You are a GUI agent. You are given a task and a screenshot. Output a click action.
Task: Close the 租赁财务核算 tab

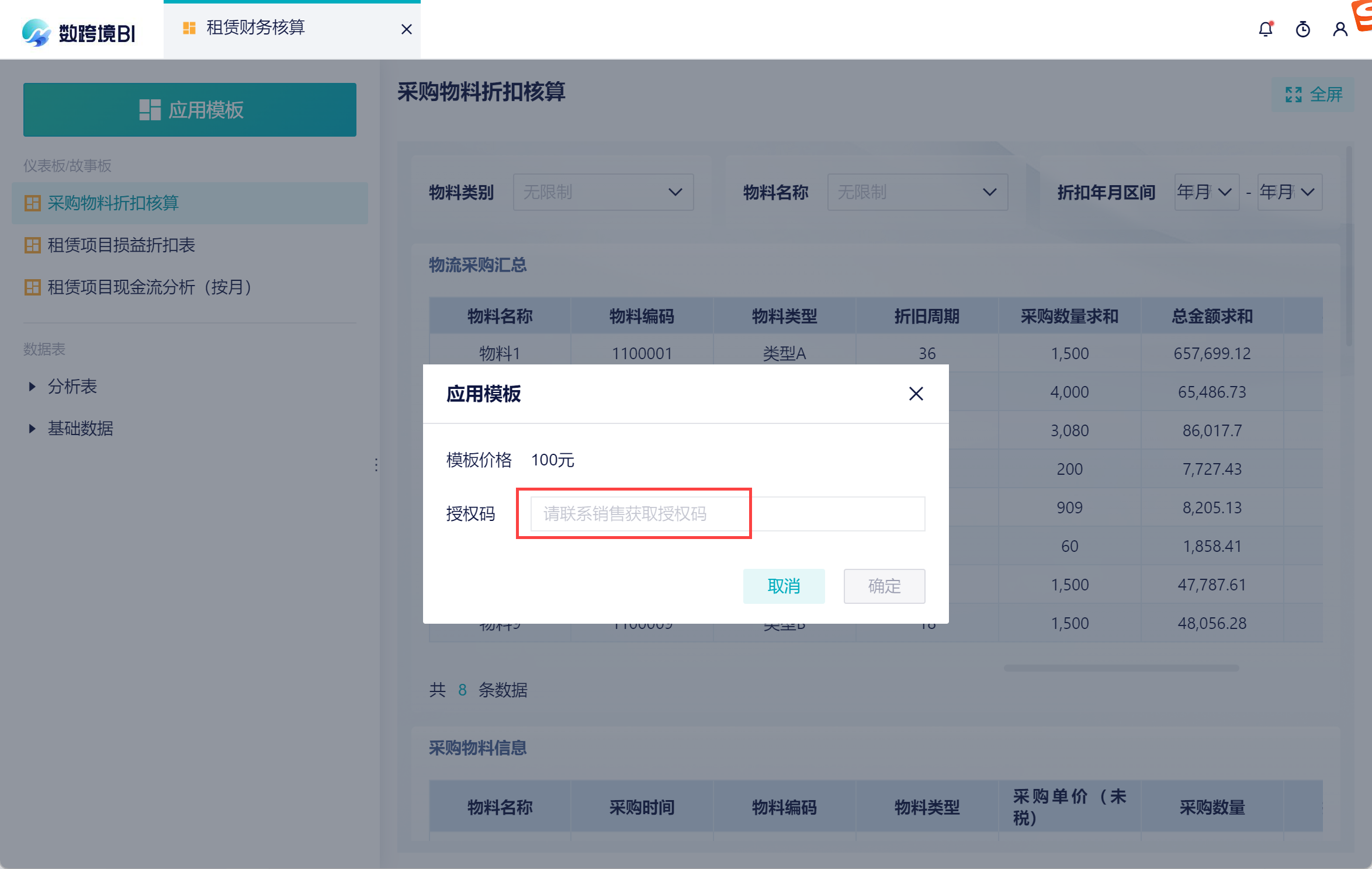pyautogui.click(x=407, y=29)
